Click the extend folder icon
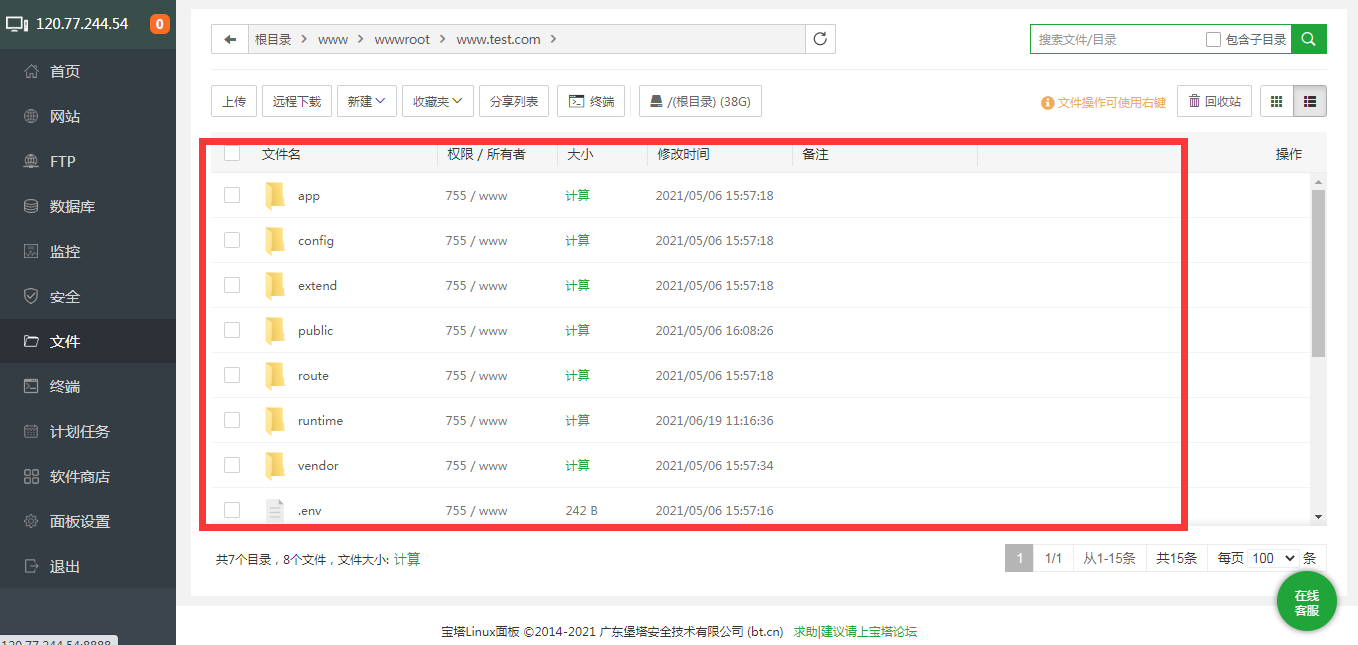Viewport: 1358px width, 645px height. pyautogui.click(x=275, y=285)
